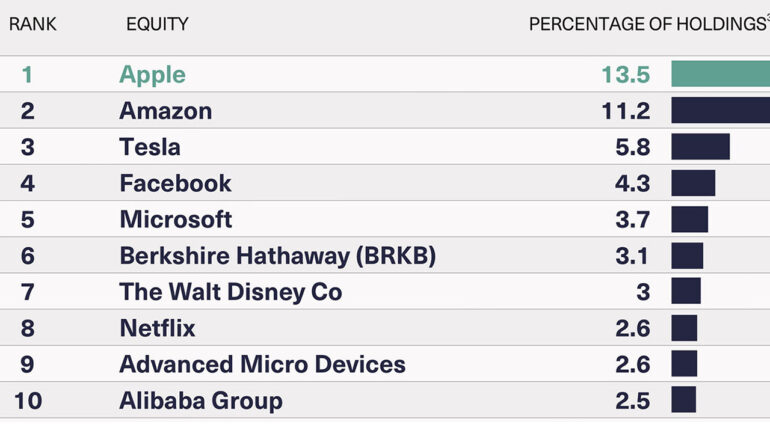Click the 11.2 percentage value
This screenshot has height=433, width=770.
point(626,111)
